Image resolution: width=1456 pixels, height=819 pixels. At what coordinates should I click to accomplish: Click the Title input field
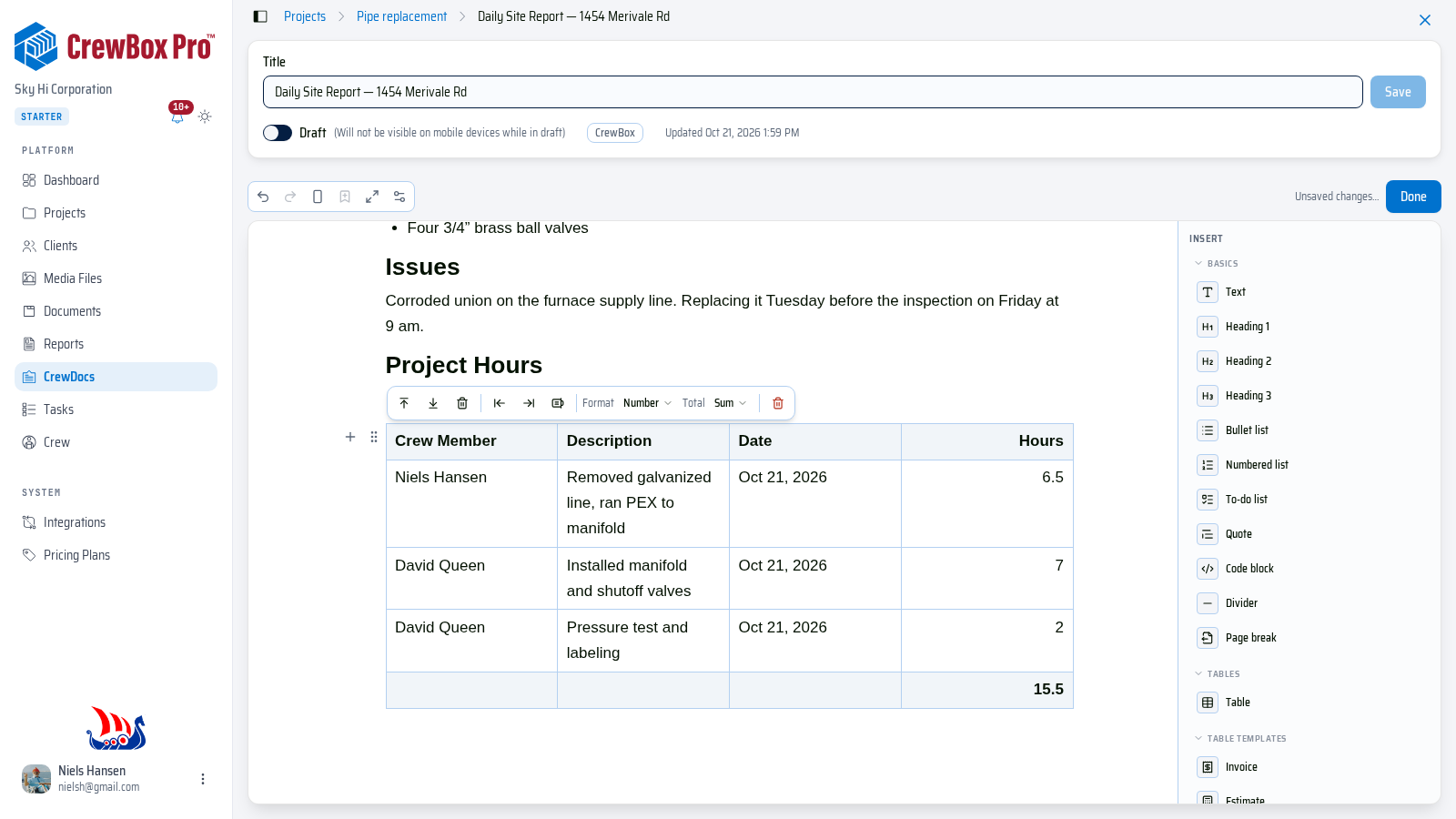pyautogui.click(x=813, y=92)
